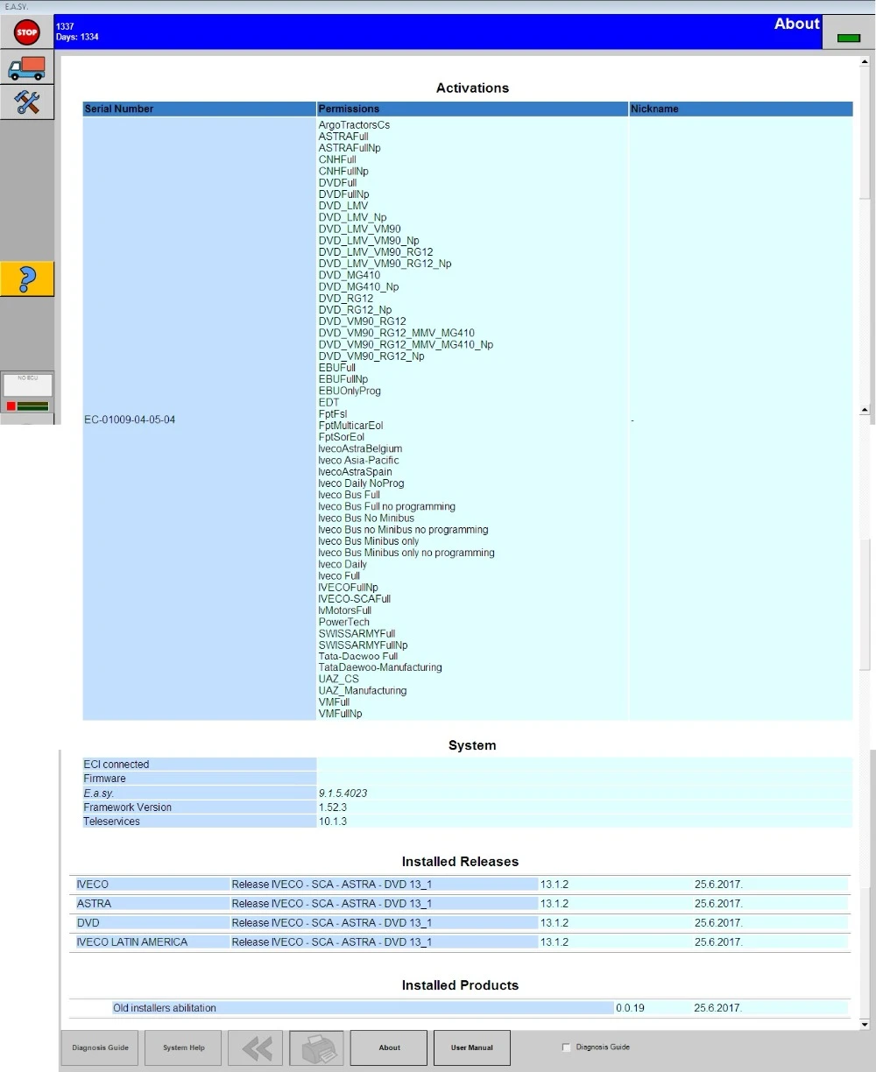This screenshot has height=1072, width=876.
Task: Print the page using the printer icon
Action: [317, 1047]
